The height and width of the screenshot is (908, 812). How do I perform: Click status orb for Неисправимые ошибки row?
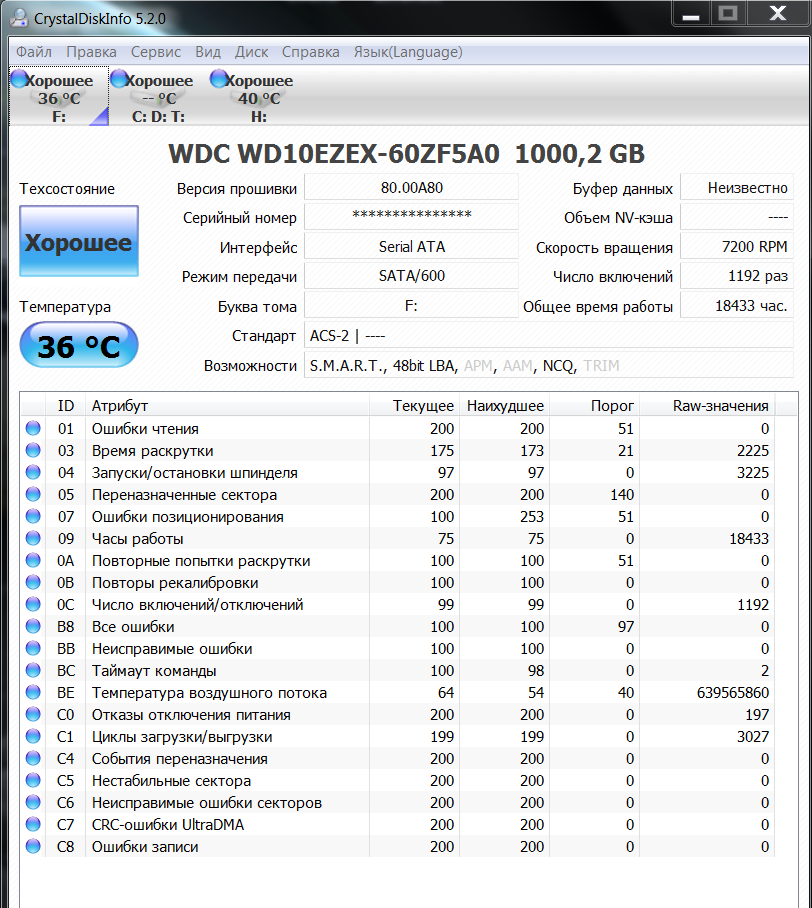point(33,648)
